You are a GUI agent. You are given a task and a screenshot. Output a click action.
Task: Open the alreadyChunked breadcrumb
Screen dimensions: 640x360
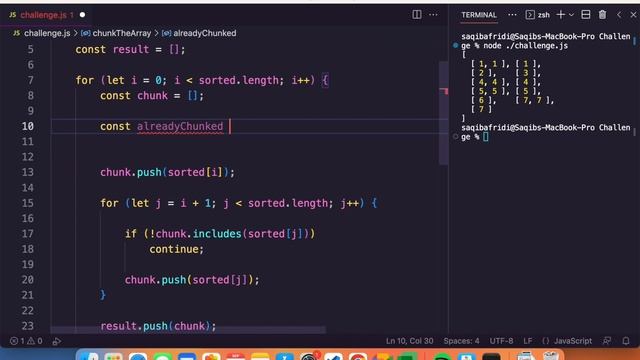click(199, 33)
